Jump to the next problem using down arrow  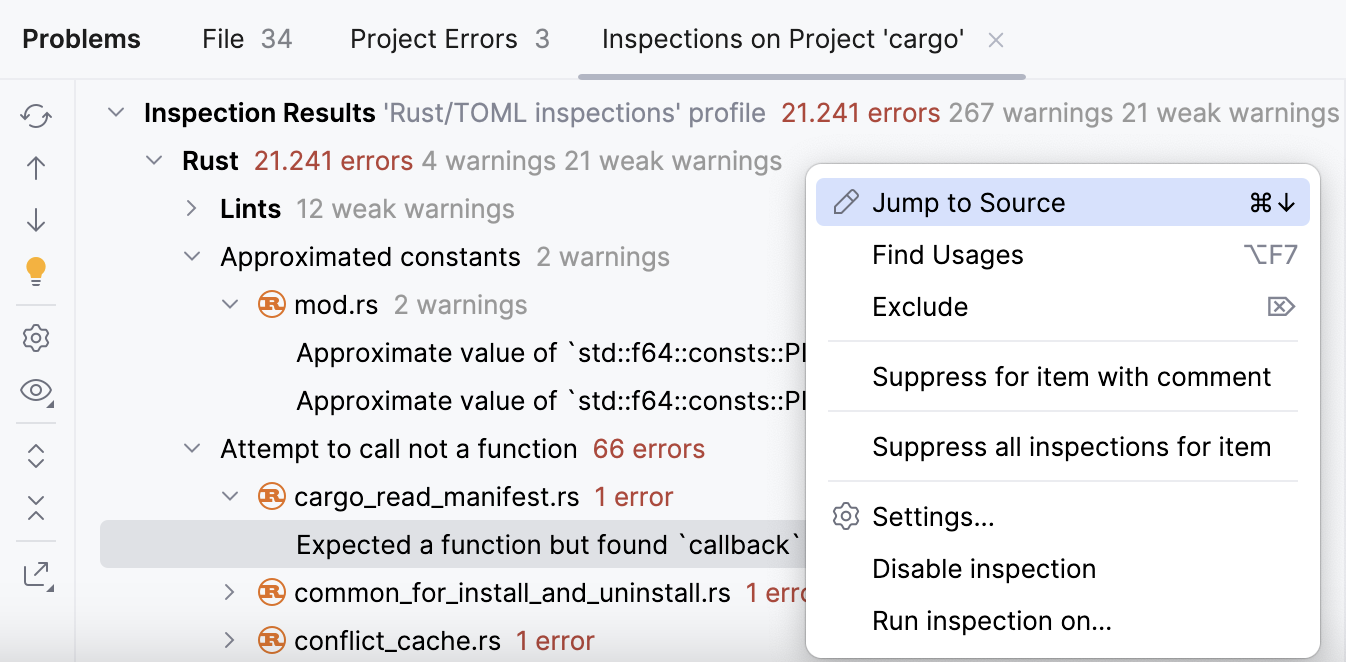coord(36,219)
